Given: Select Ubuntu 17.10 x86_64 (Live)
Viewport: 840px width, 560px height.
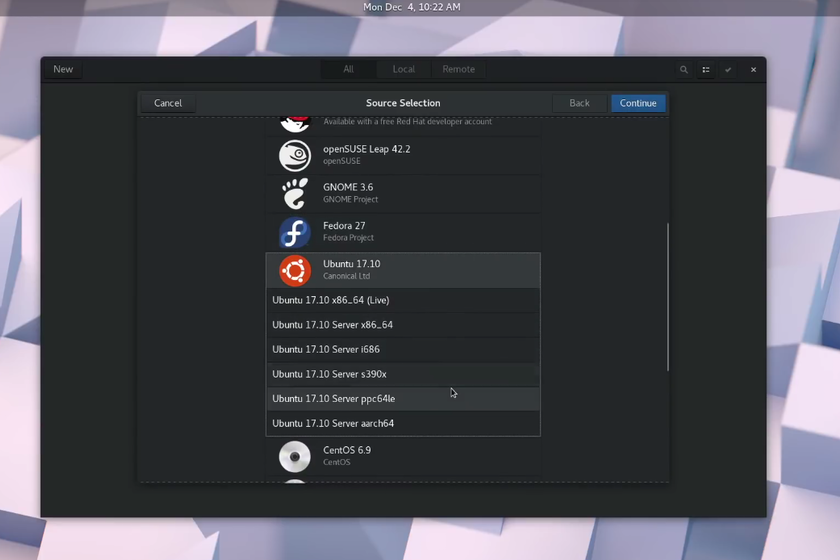Looking at the screenshot, I should (403, 300).
